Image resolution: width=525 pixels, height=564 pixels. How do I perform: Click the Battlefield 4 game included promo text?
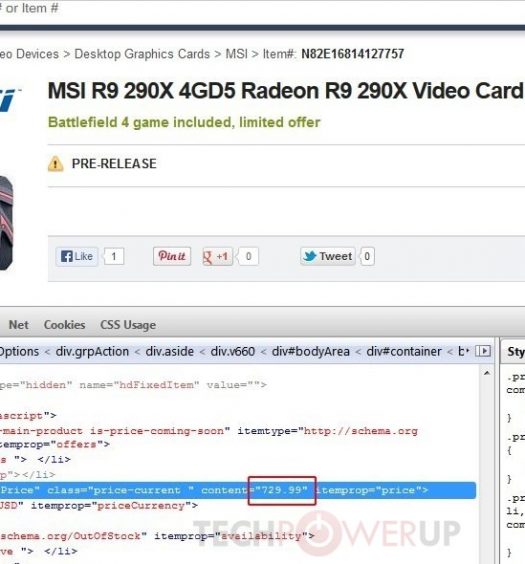pos(184,122)
